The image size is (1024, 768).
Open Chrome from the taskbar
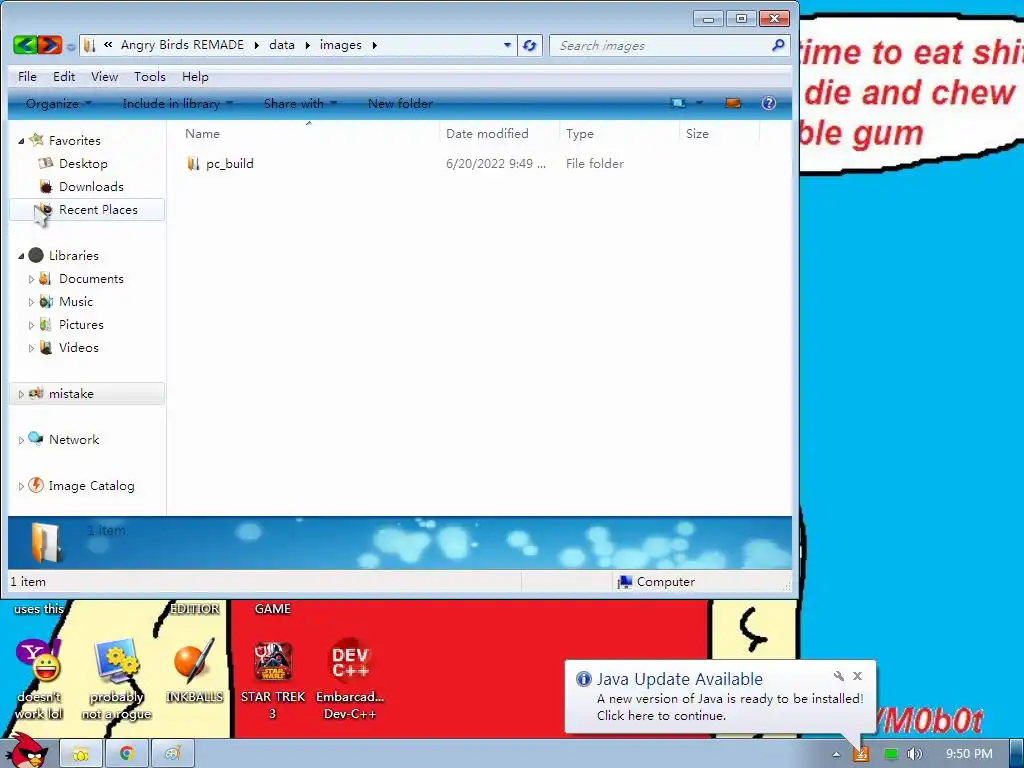pos(127,754)
